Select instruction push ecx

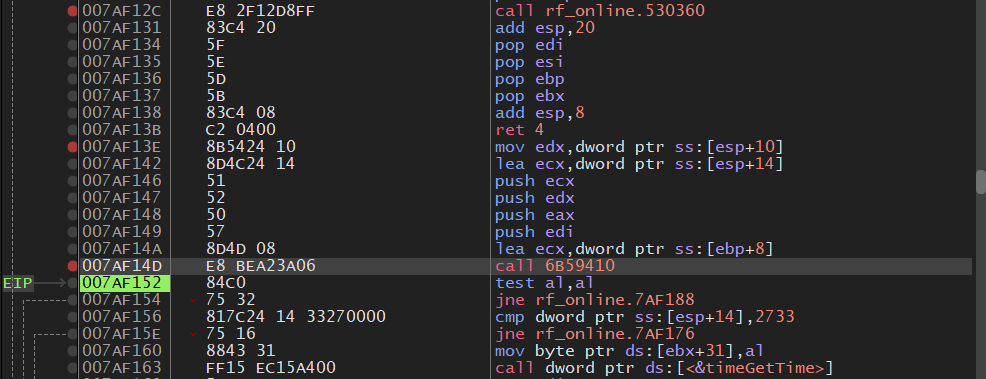tap(535, 181)
